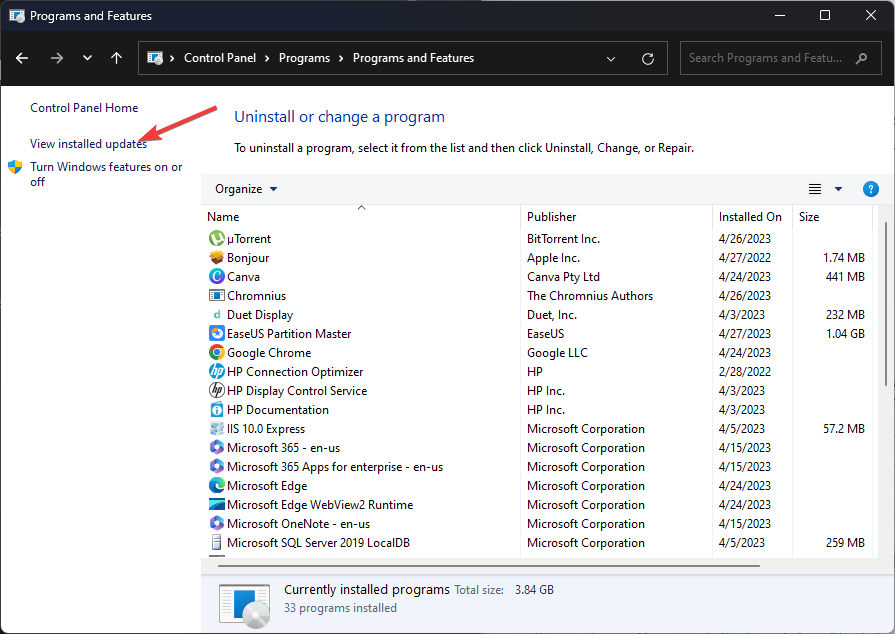The width and height of the screenshot is (895, 634).
Task: Click the change view icon
Action: (x=815, y=189)
